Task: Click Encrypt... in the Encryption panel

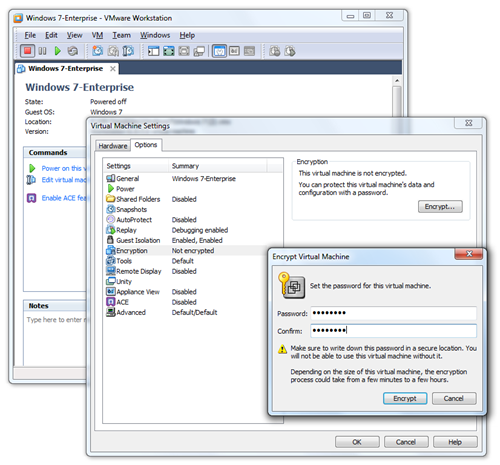Action: pos(440,207)
